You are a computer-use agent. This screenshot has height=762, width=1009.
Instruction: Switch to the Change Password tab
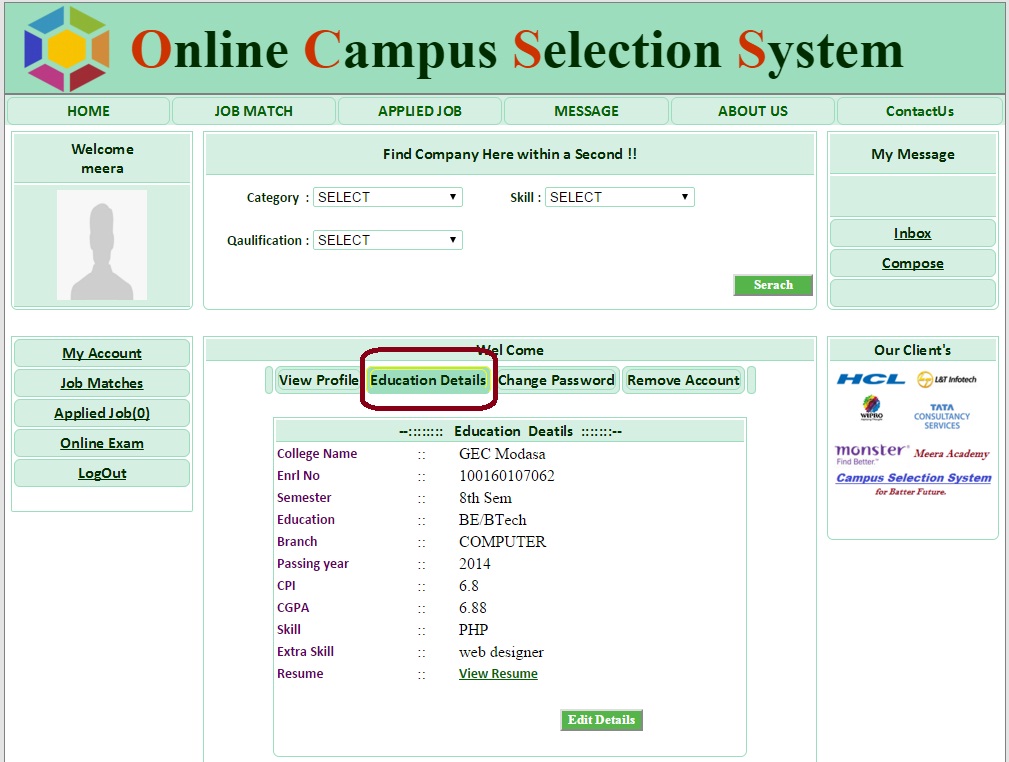(x=556, y=380)
